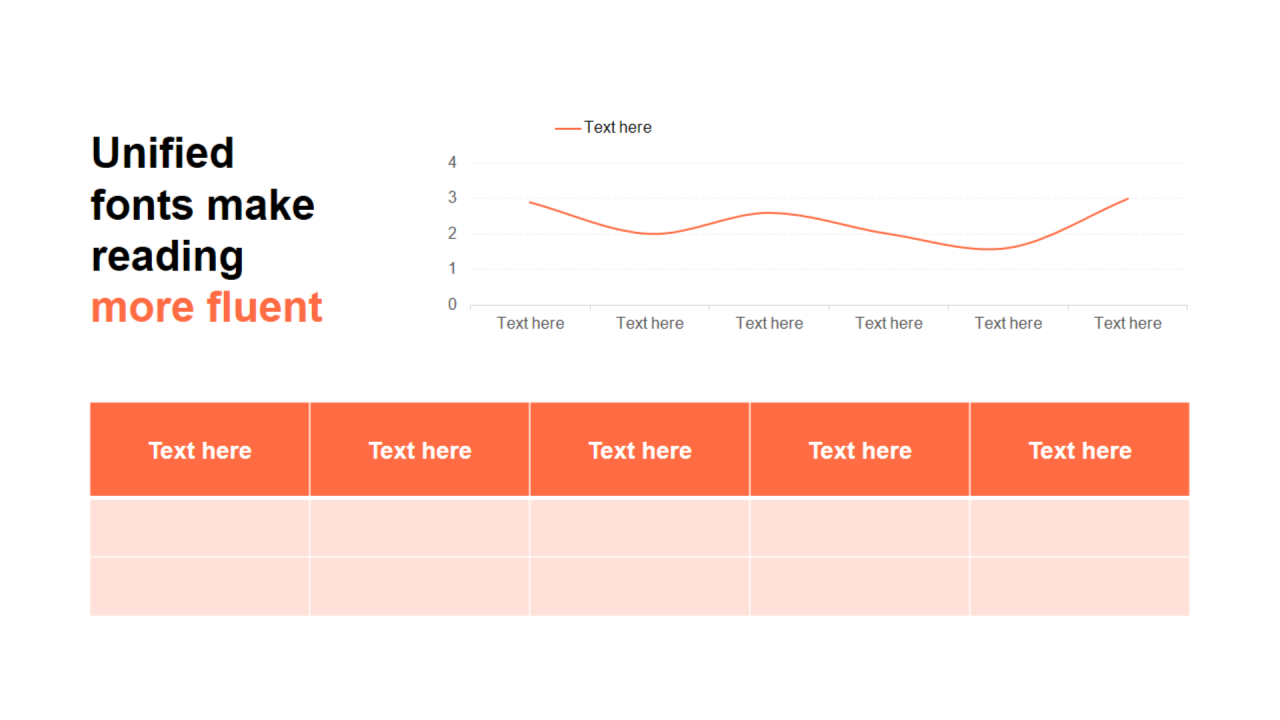Click the y-axis label "4"
The image size is (1280, 720).
pos(452,162)
